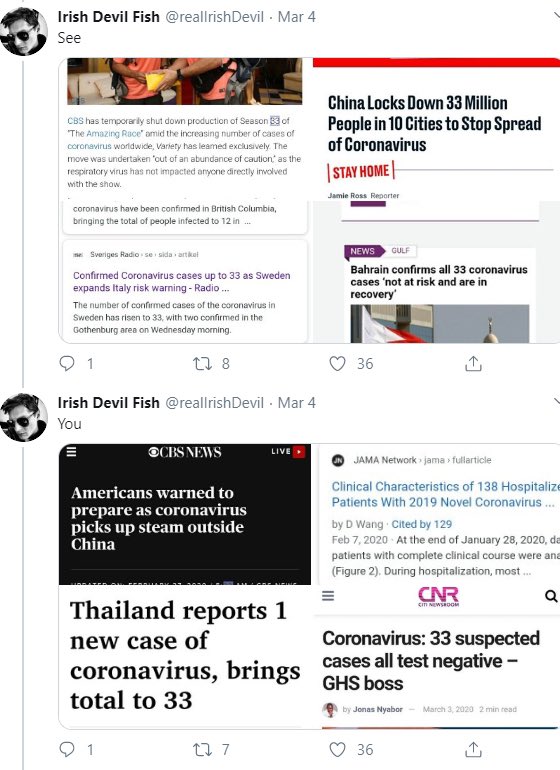View avatar of the second tweet author

coord(24,418)
